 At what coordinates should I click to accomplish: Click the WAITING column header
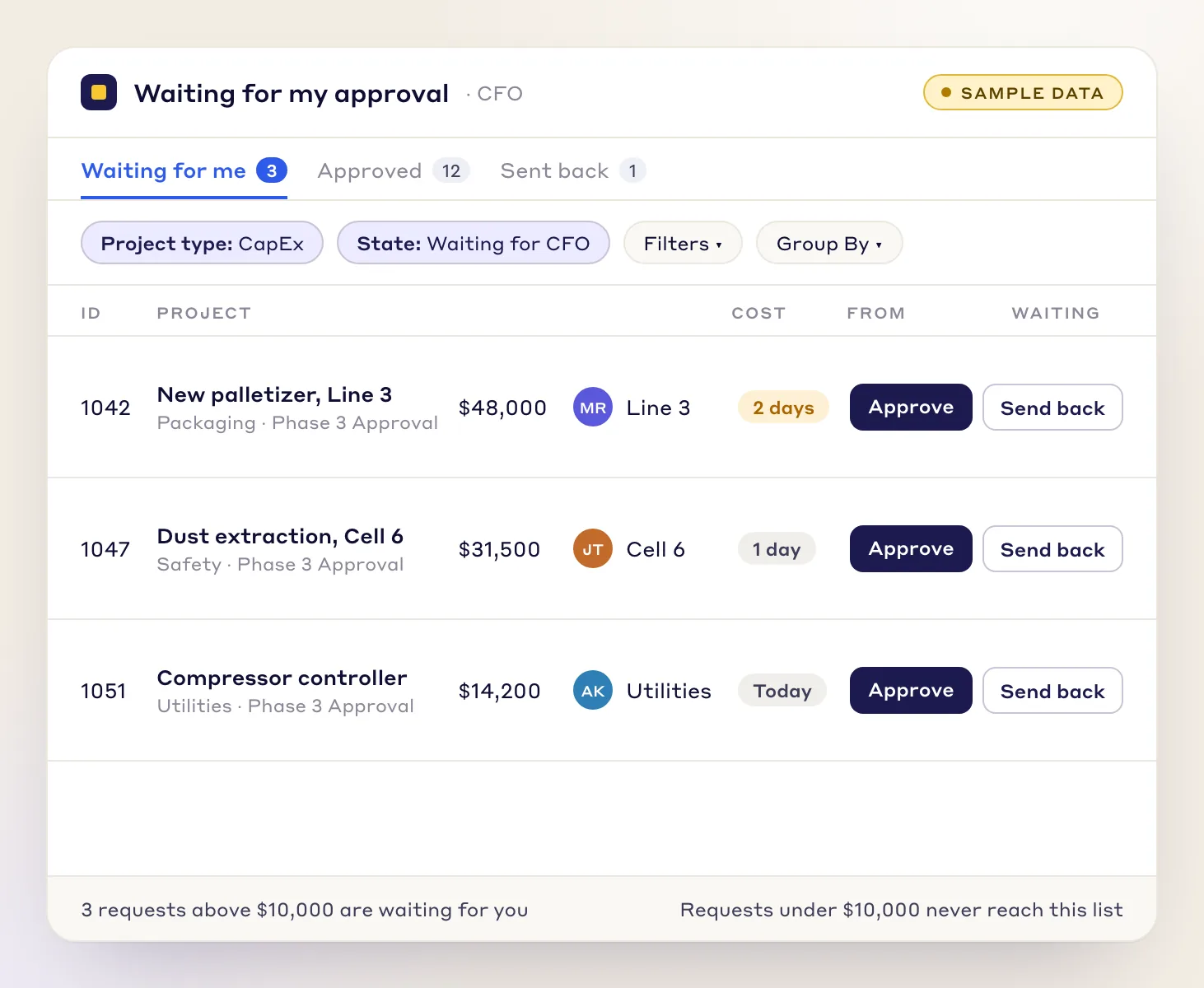1056,313
